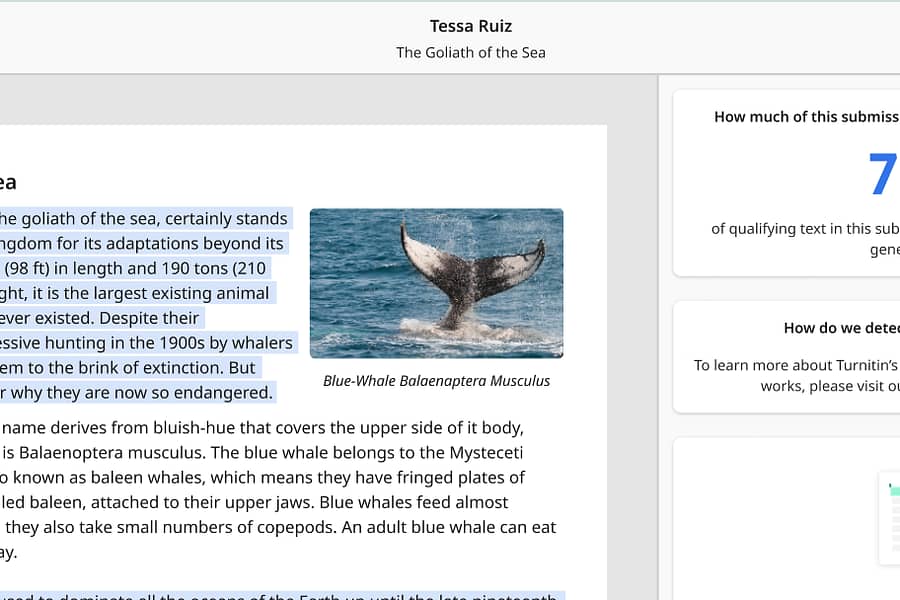Click the highlighted line 'why they are now so endangered'
The width and height of the screenshot is (900, 600).
coord(137,393)
